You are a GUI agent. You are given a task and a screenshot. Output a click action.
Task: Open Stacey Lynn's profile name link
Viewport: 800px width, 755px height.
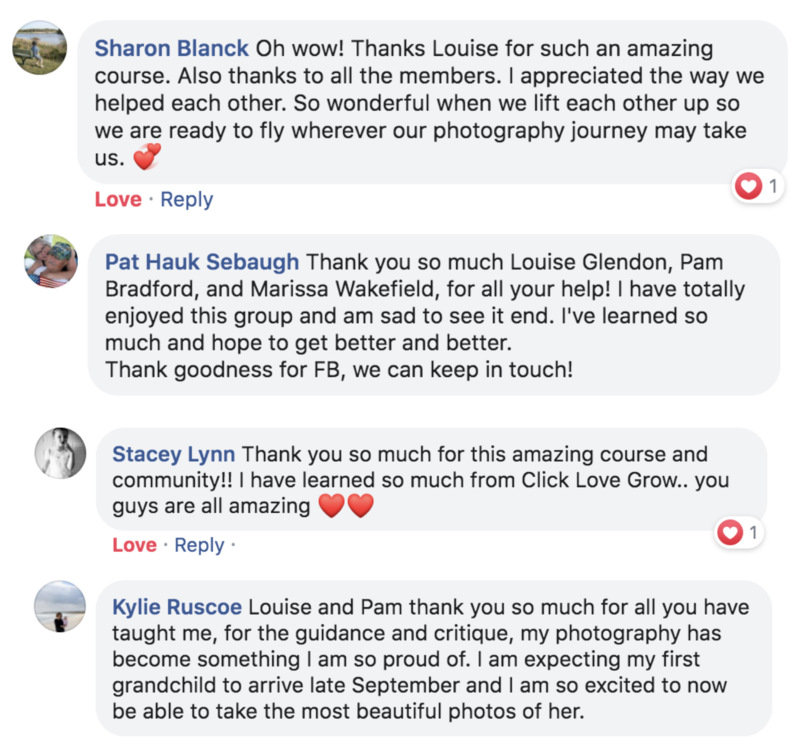(174, 454)
